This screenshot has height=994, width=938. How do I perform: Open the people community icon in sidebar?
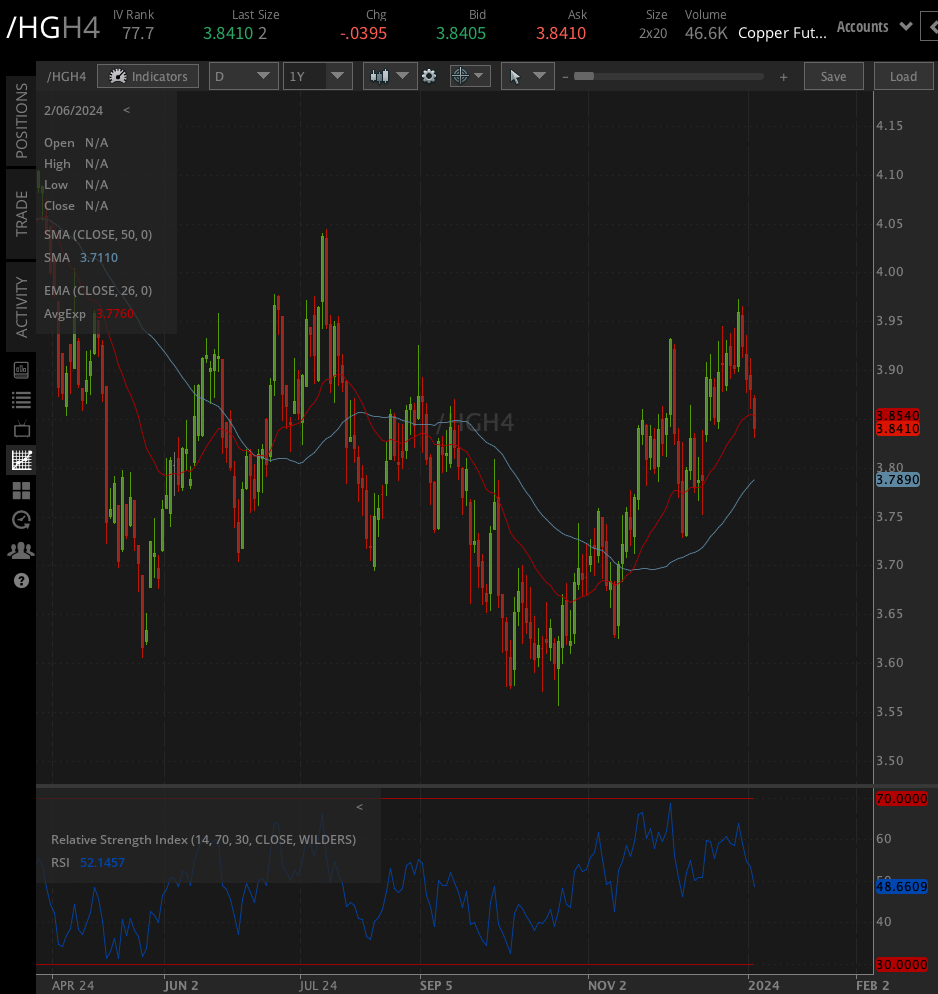click(x=21, y=550)
